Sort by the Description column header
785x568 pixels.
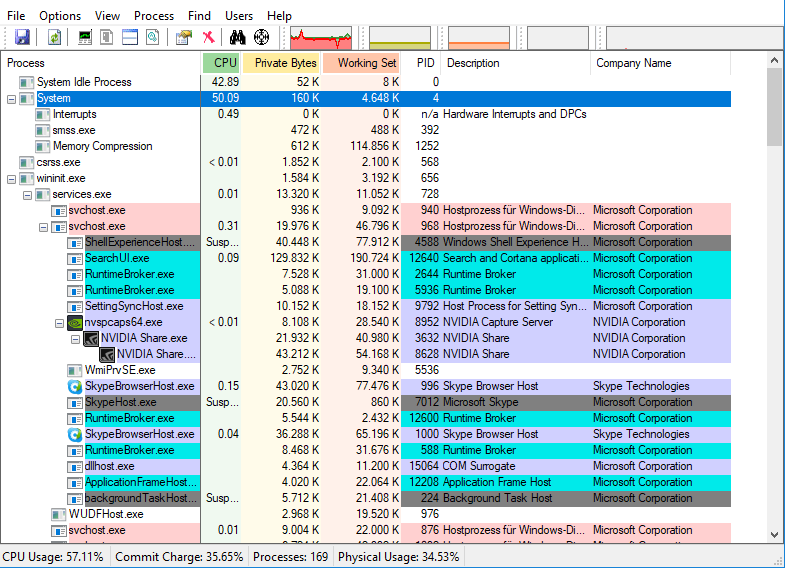(x=516, y=63)
